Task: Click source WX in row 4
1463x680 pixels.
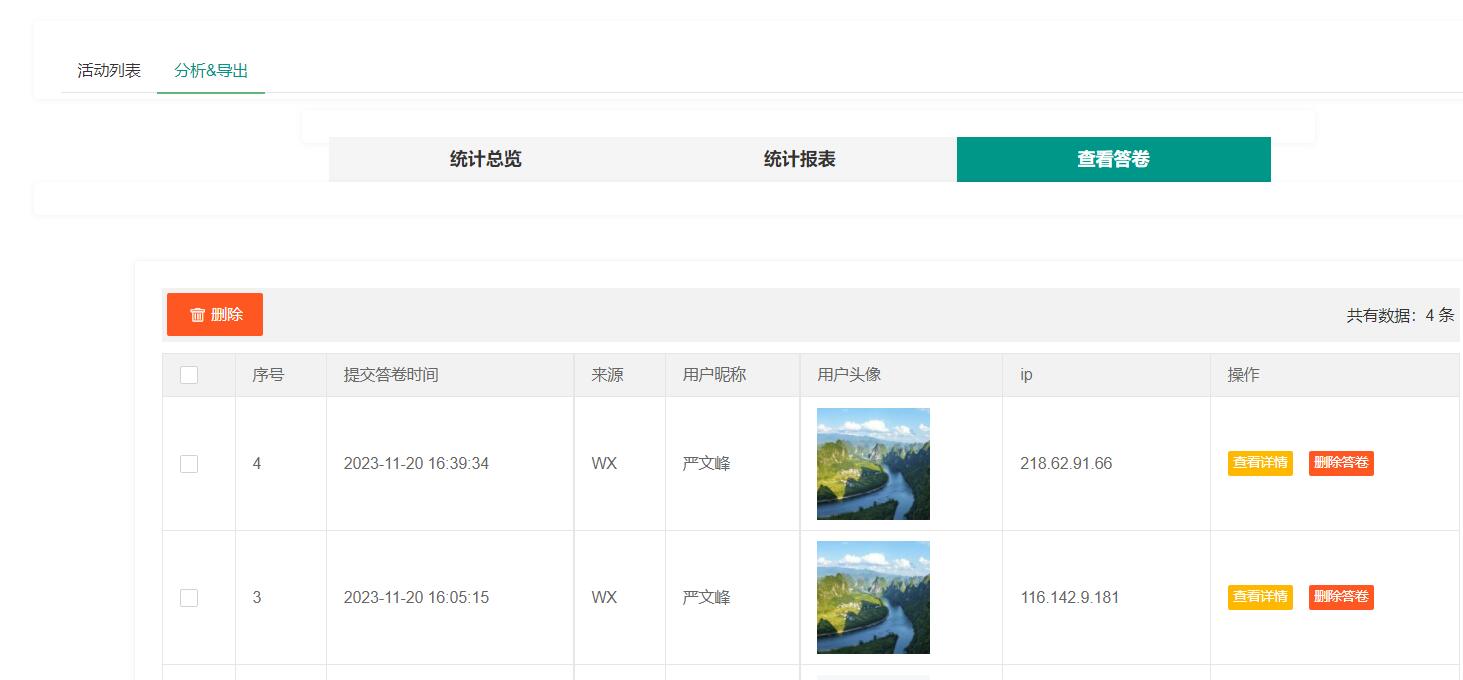Action: (x=604, y=464)
